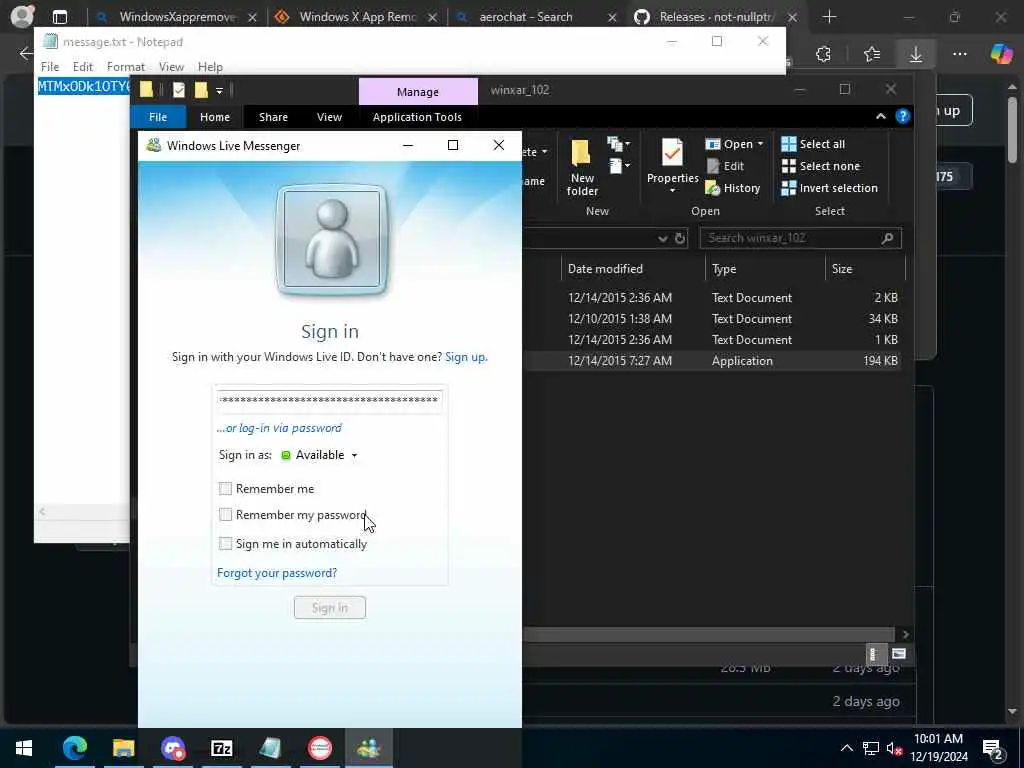The width and height of the screenshot is (1024, 768).
Task: Click the Explorer search magnifier icon
Action: click(887, 238)
